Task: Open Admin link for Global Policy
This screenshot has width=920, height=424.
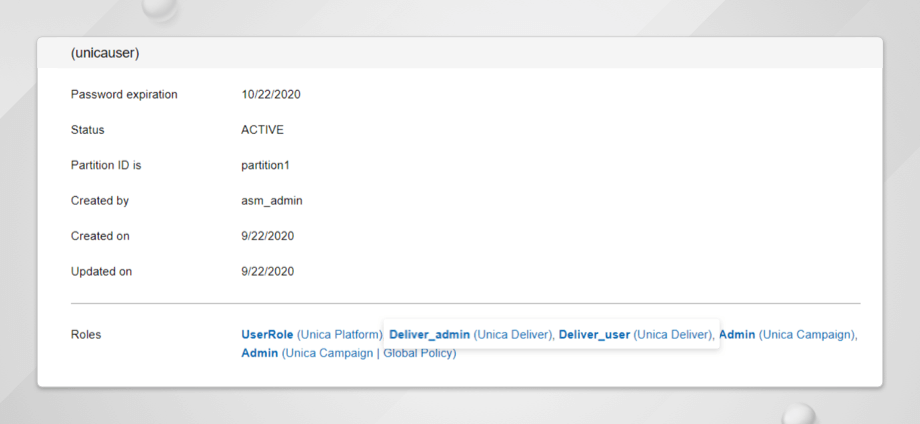Action: [x=259, y=353]
